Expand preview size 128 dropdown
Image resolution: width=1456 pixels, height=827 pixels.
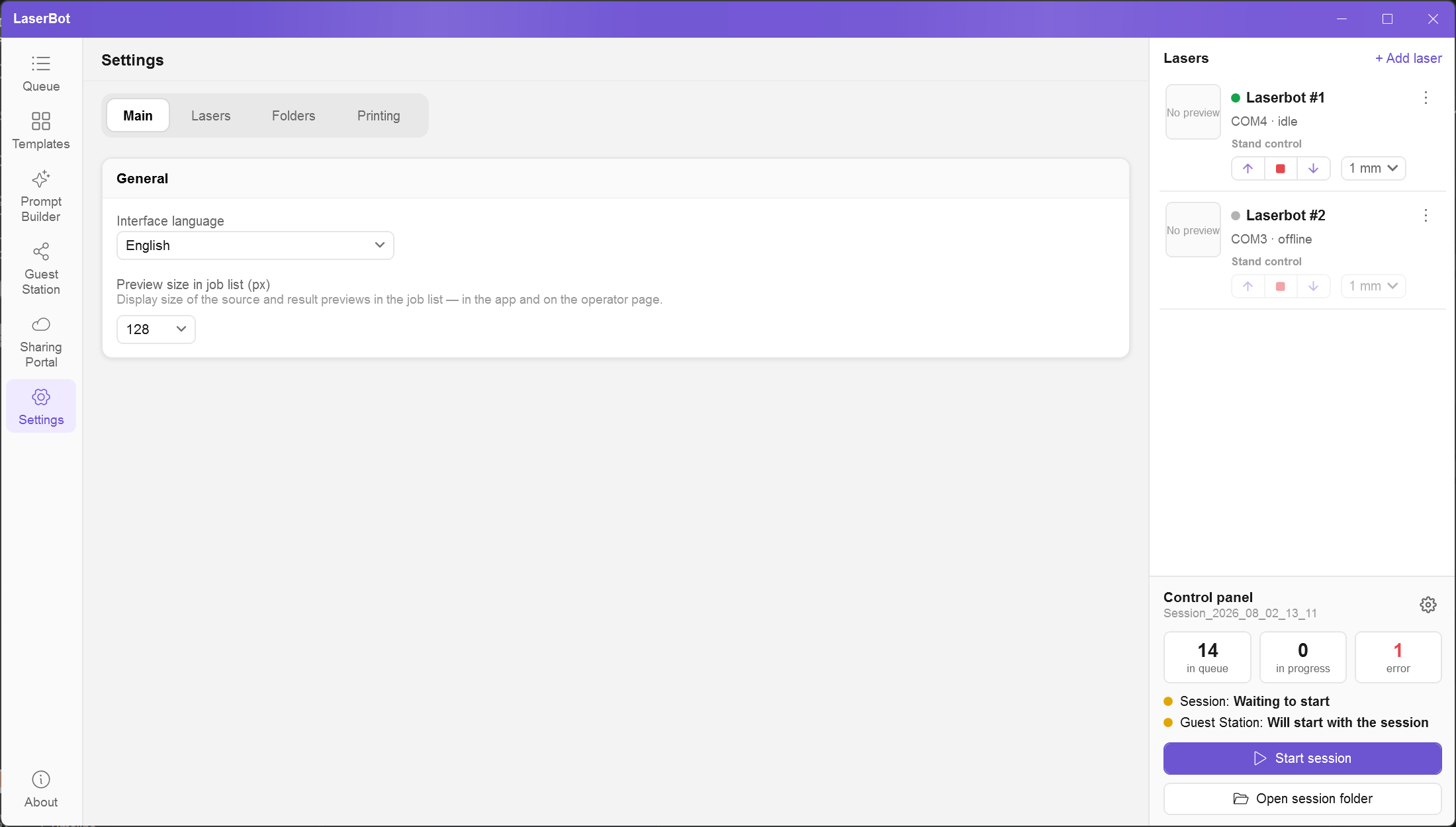[x=156, y=329]
